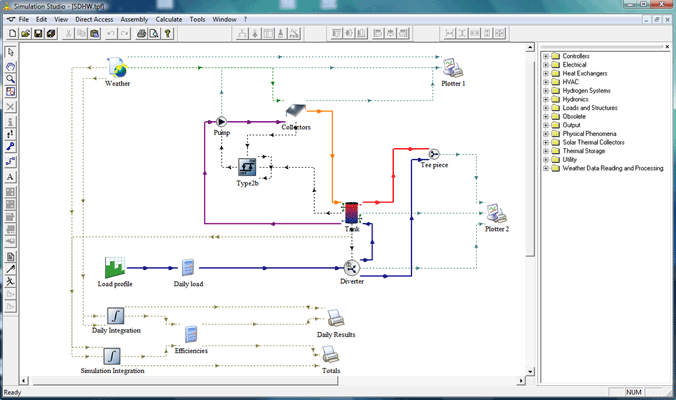676x400 pixels.
Task: Select the Pump component on the canvas
Action: click(x=222, y=121)
